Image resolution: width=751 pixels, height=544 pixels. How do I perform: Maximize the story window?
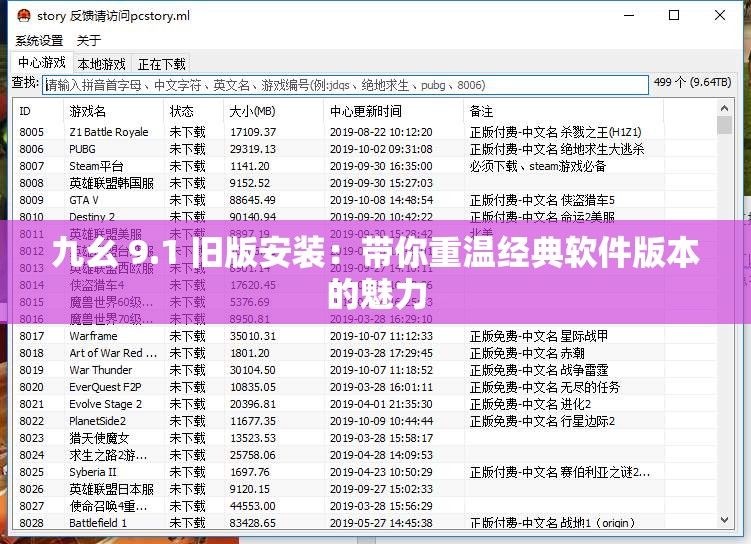[x=674, y=15]
